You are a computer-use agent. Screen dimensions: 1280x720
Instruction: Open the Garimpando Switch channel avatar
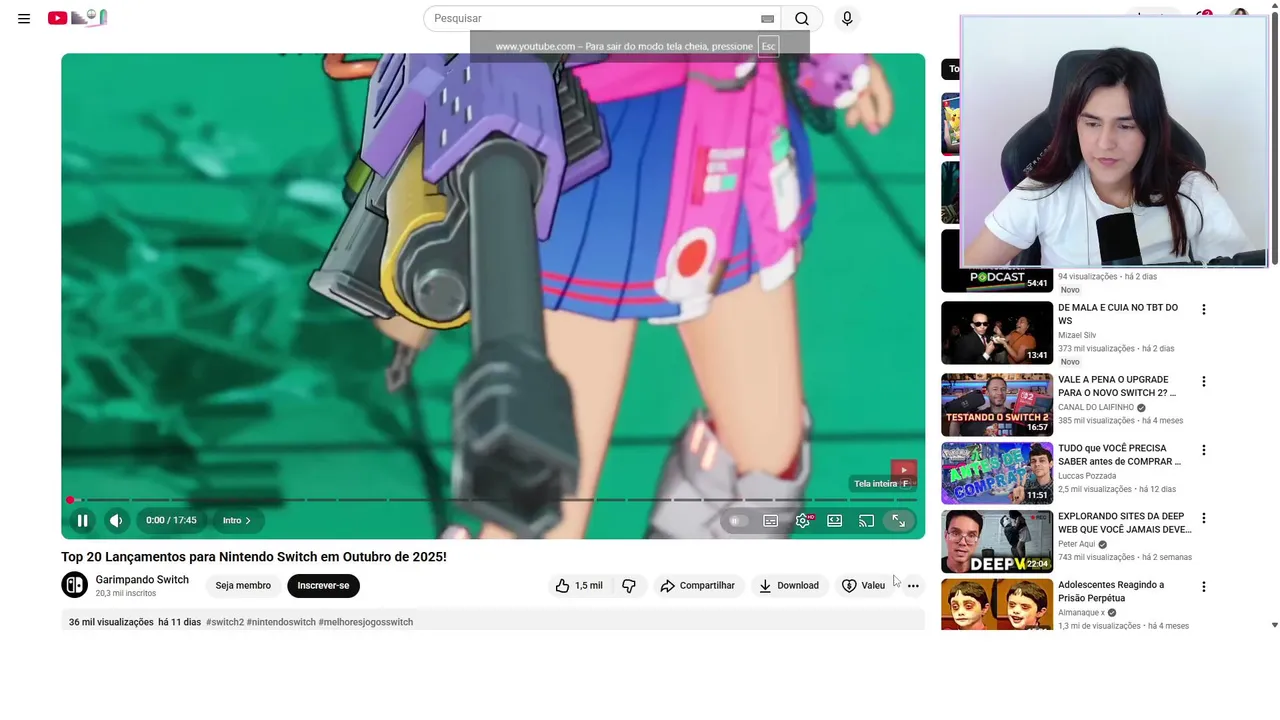[75, 585]
